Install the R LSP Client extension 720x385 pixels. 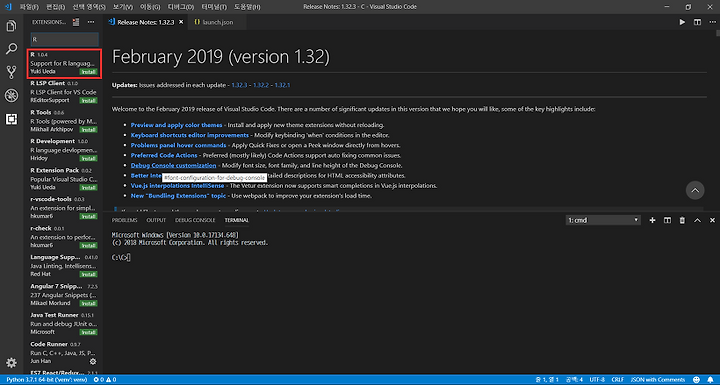[x=88, y=101]
